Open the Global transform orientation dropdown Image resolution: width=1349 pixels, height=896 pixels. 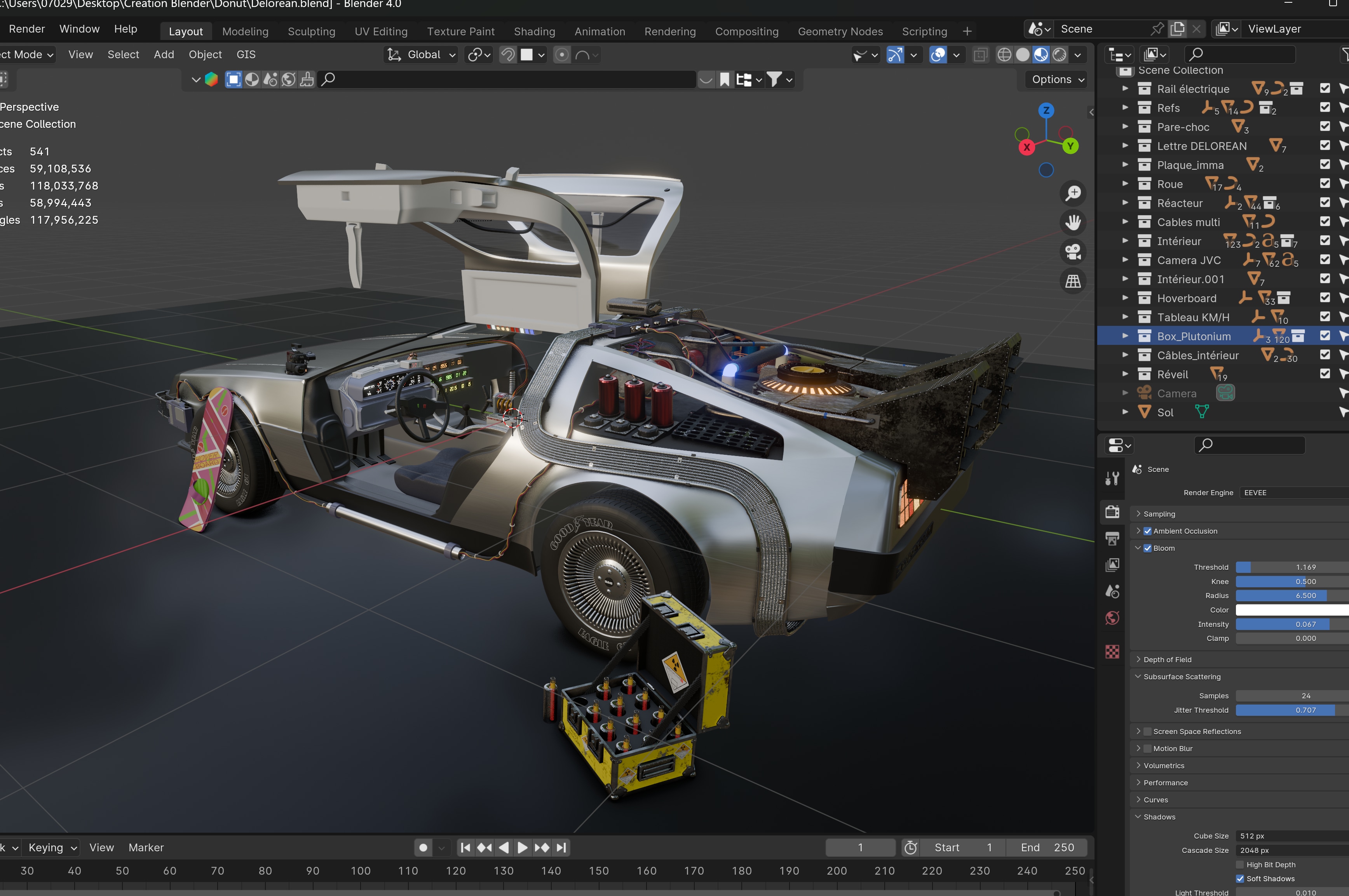click(x=422, y=55)
